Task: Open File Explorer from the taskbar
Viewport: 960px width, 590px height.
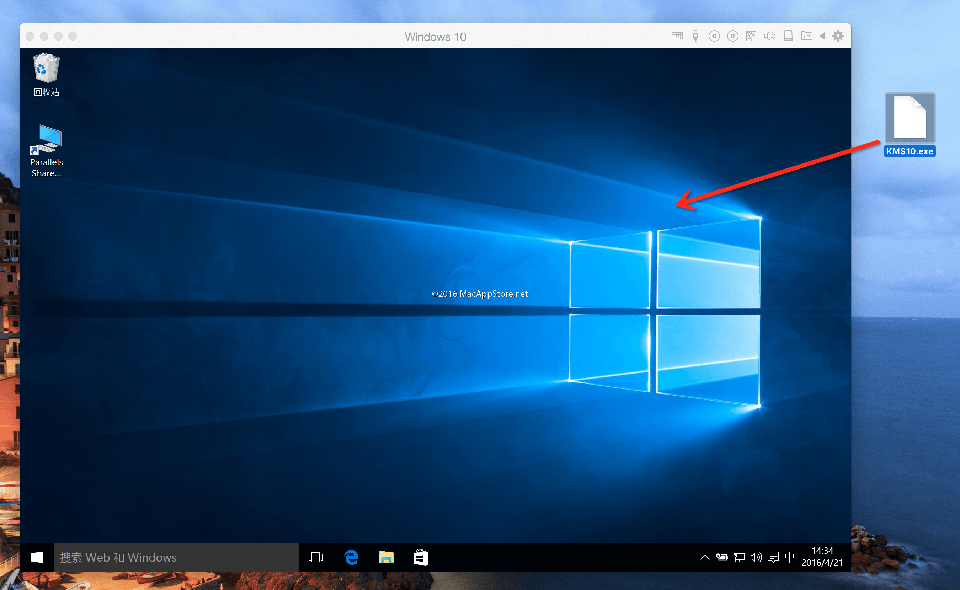Action: coord(386,557)
